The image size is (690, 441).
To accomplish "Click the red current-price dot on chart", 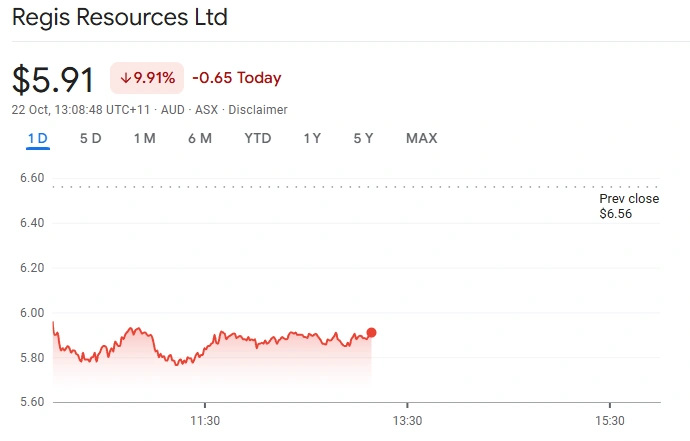I will (x=371, y=333).
